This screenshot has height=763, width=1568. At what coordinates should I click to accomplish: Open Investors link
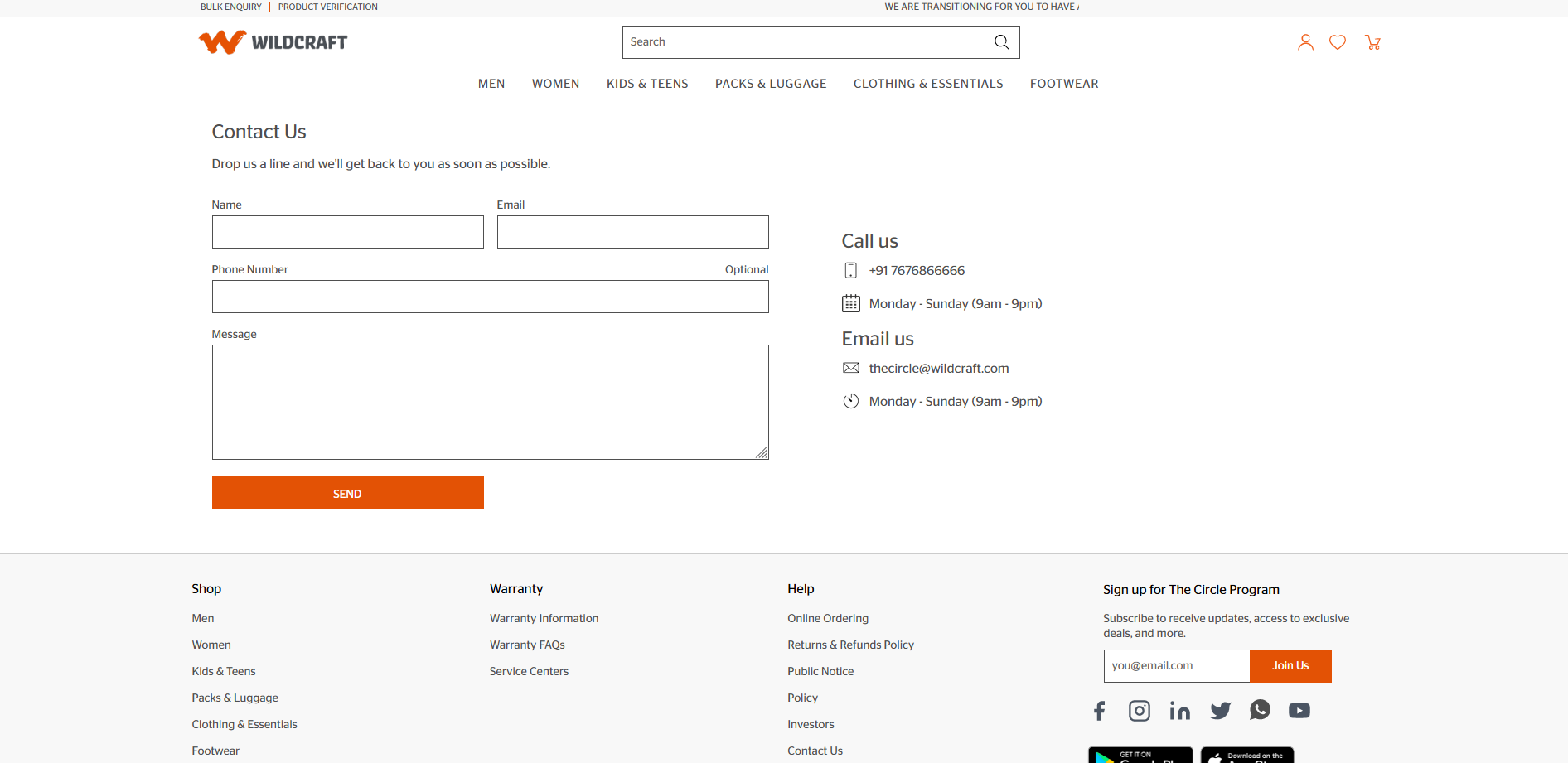click(811, 724)
